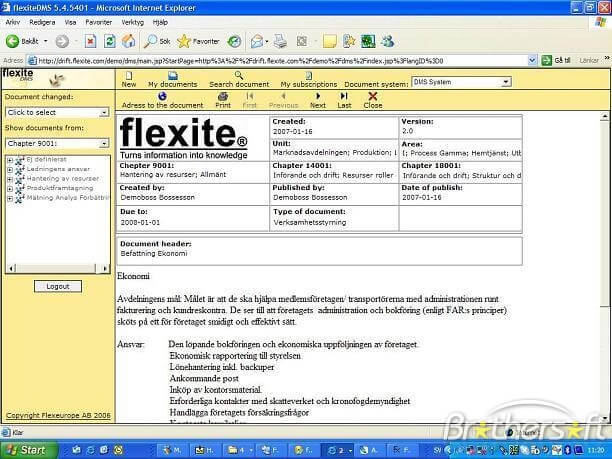Screen dimensions: 612x459
Task: Click the Due to date 2008-01-01
Action: (140, 222)
